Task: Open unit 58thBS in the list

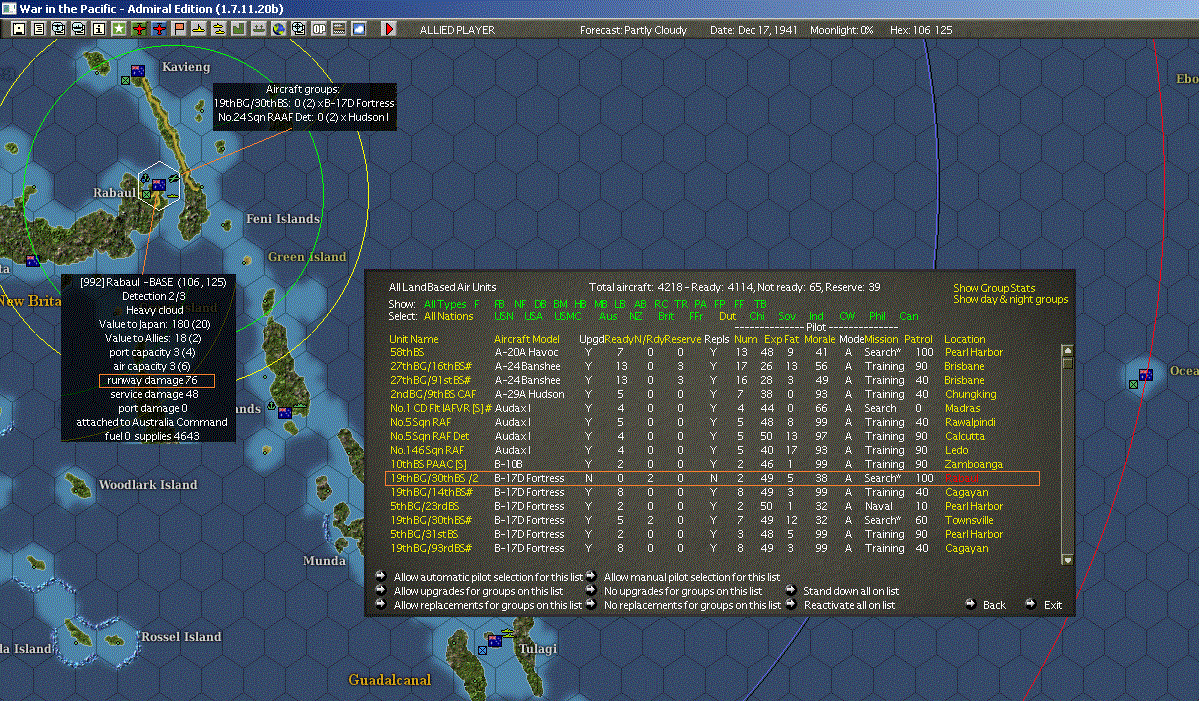Action: 407,352
